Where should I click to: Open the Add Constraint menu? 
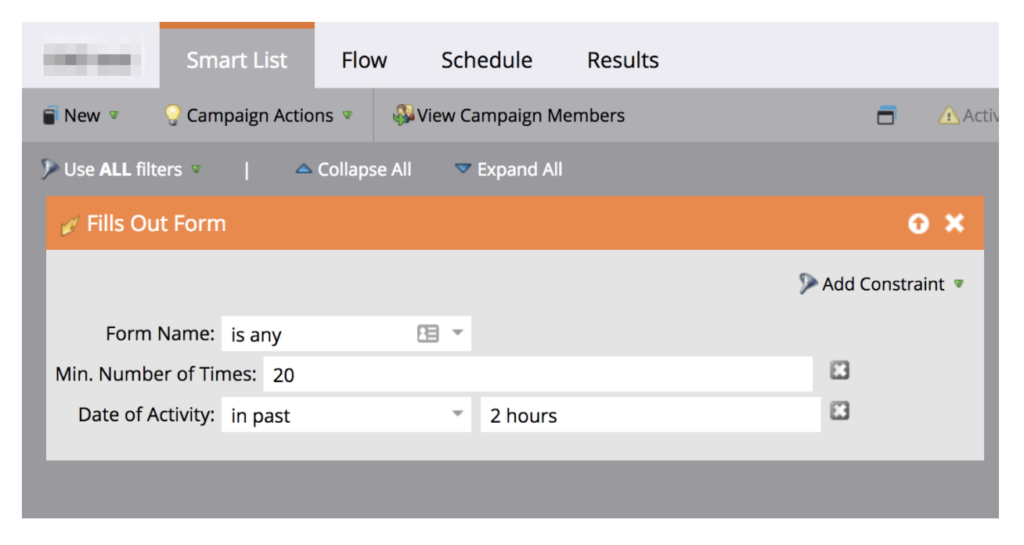pos(882,284)
